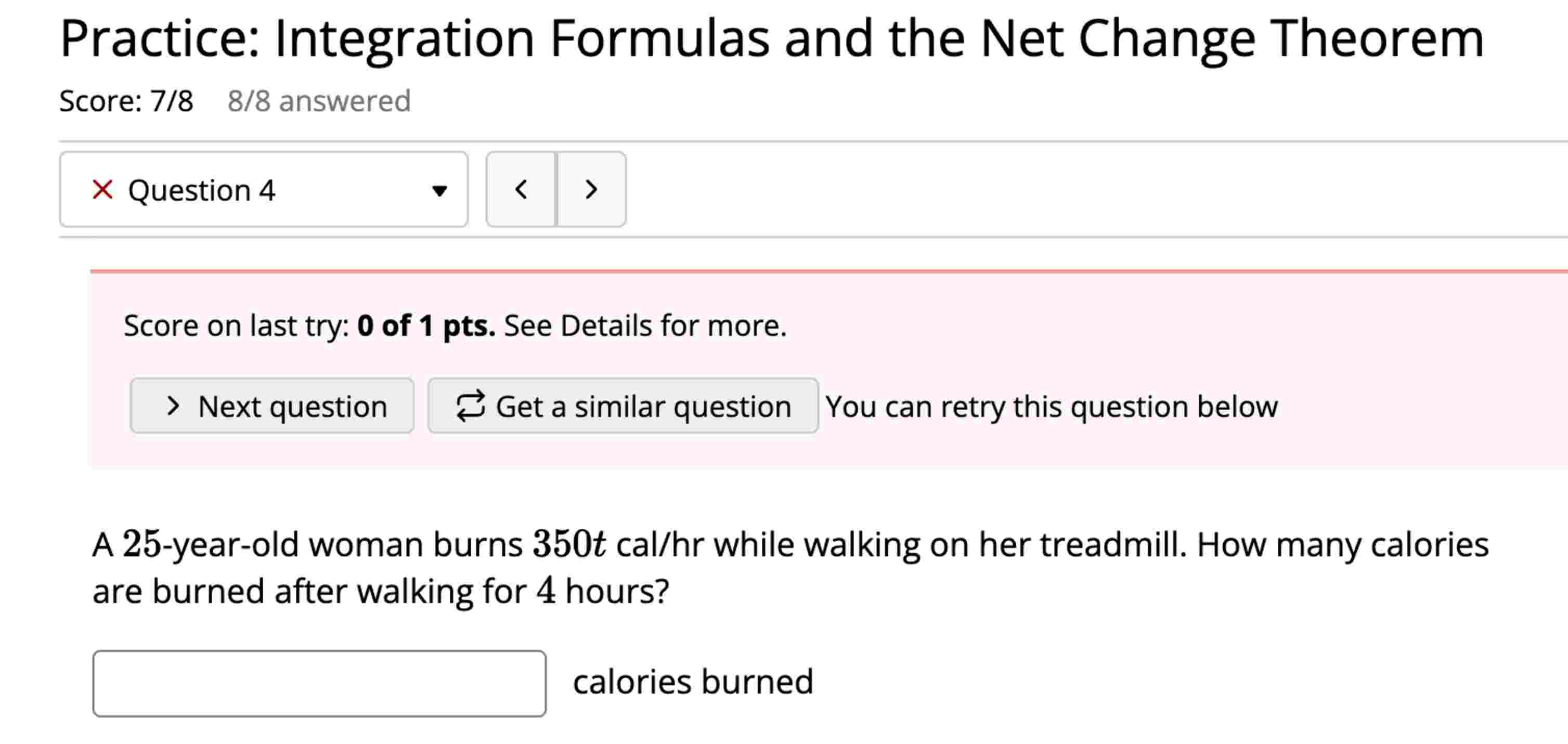Click the 'Score on last try' message
The width and height of the screenshot is (1568, 744).
tap(237, 325)
